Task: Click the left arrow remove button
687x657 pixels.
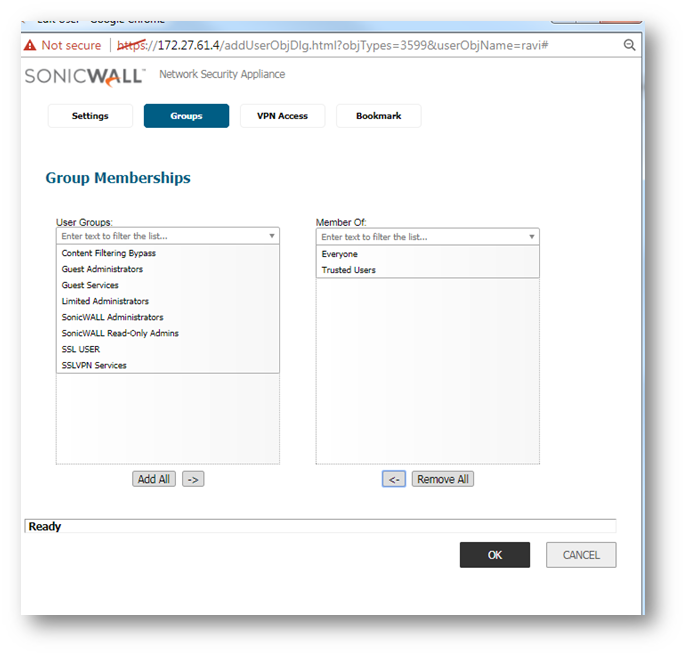Action: click(394, 479)
